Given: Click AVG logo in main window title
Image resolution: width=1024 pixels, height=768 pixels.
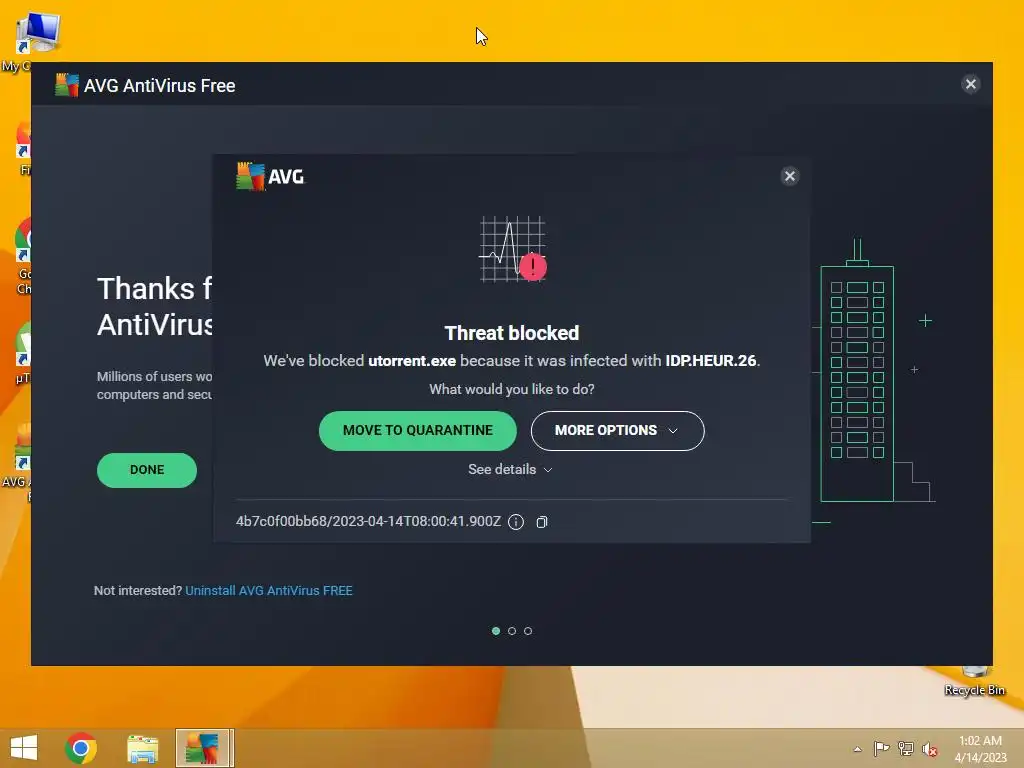Looking at the screenshot, I should (x=67, y=85).
